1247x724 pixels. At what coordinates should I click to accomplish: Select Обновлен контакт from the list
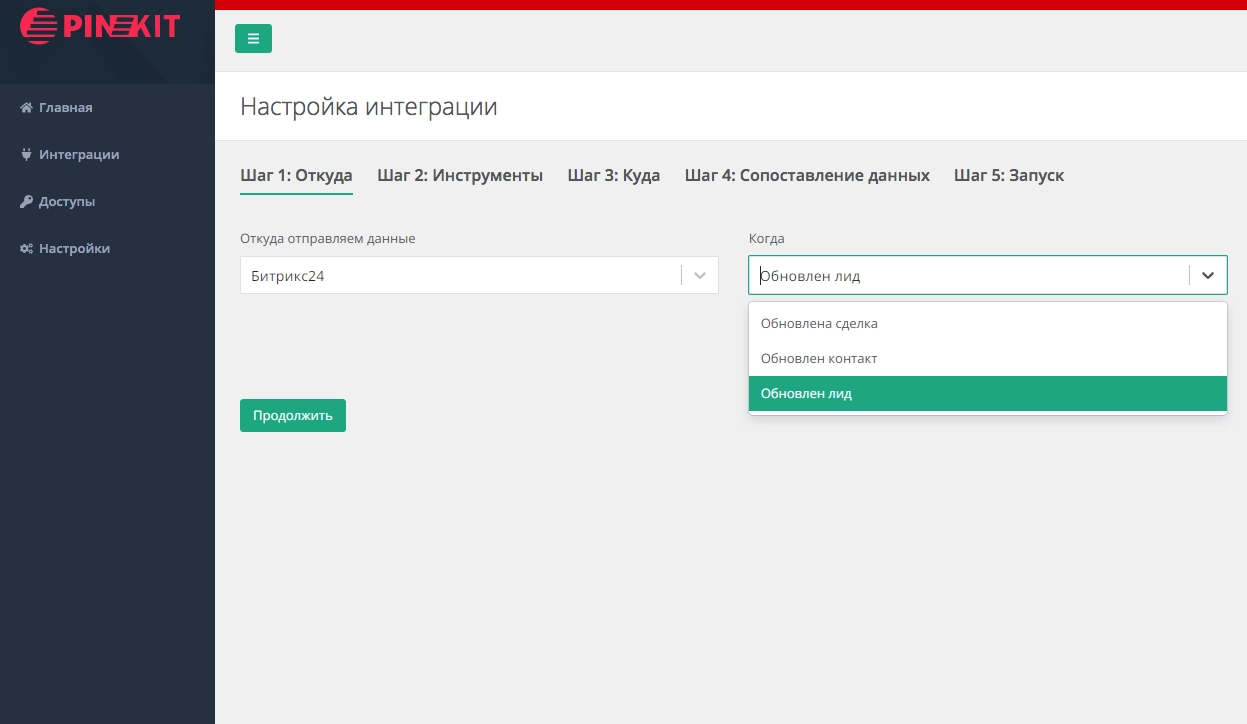(x=819, y=359)
